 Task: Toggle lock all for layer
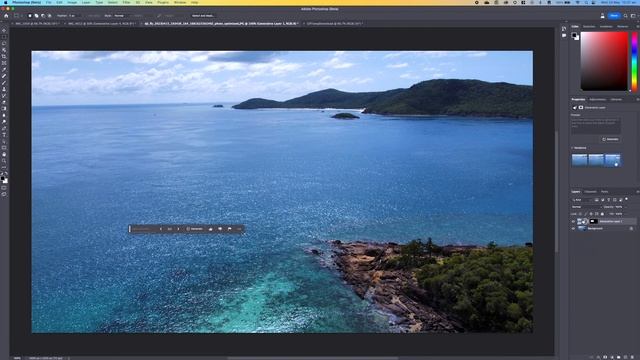click(x=602, y=214)
